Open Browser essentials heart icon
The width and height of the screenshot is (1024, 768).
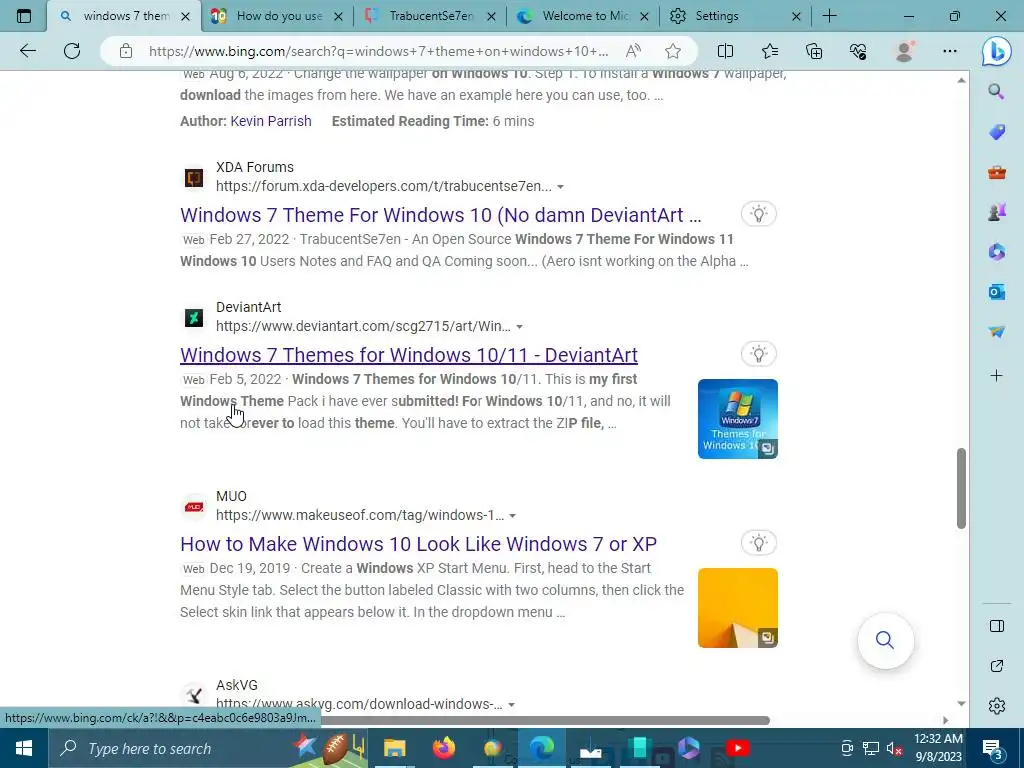point(858,51)
